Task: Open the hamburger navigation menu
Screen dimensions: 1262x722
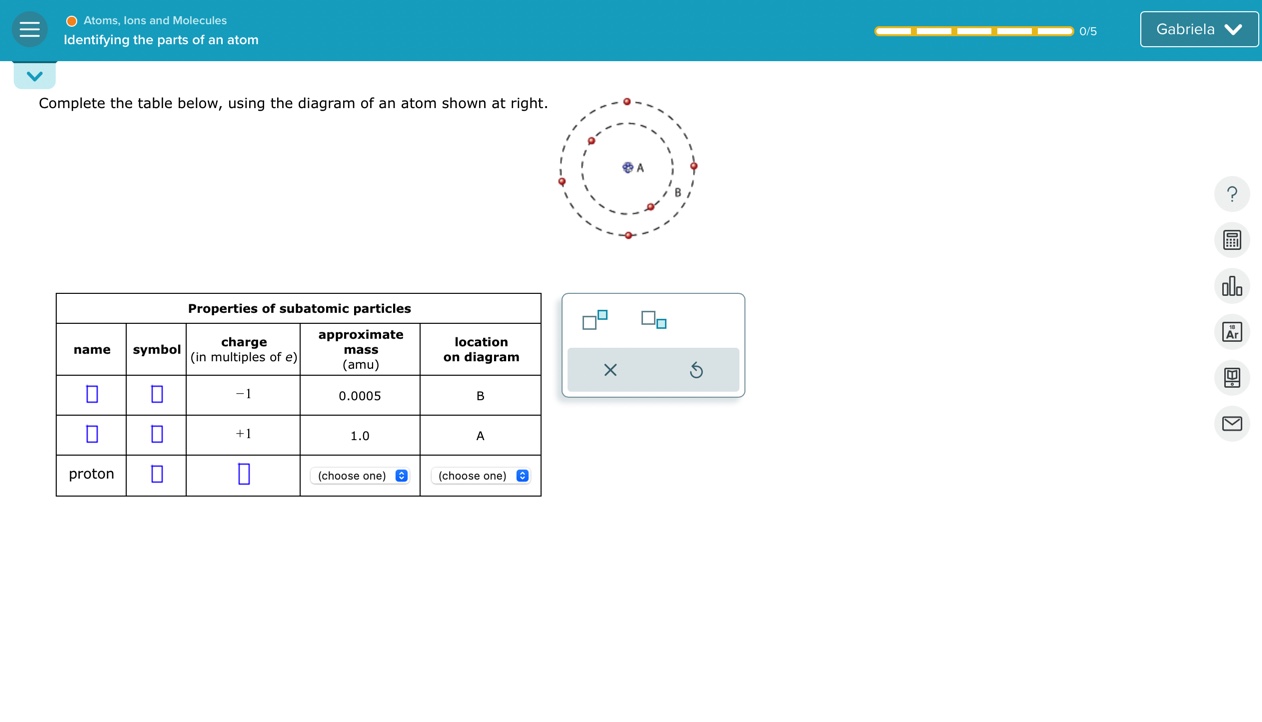Action: pyautogui.click(x=29, y=29)
